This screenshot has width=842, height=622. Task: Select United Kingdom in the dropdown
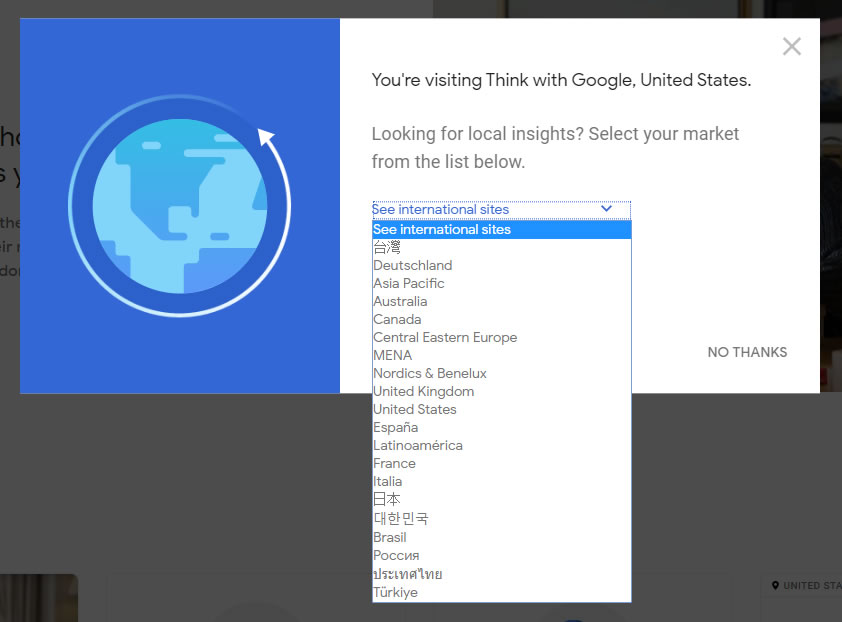click(x=423, y=391)
